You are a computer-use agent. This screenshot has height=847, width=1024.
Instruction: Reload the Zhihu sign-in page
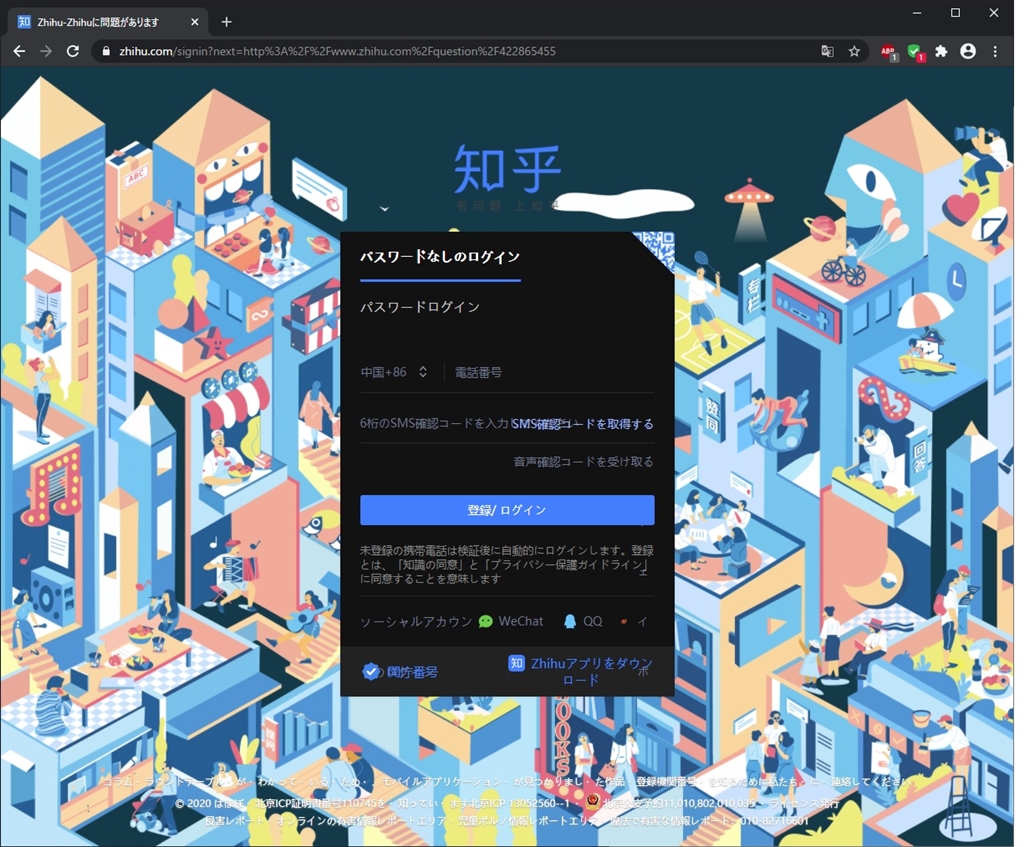[73, 51]
